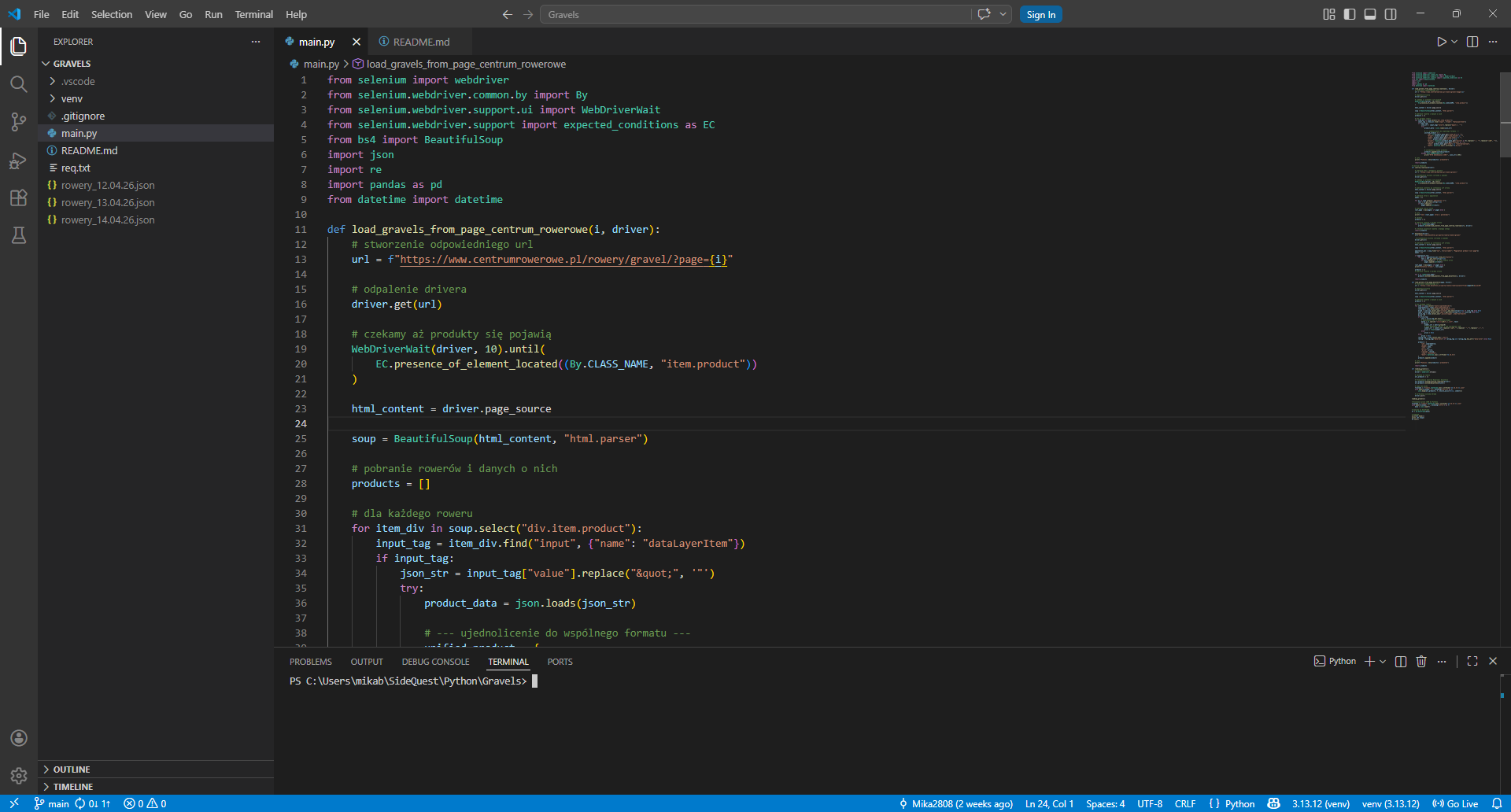Image resolution: width=1511 pixels, height=812 pixels.
Task: Open the Search view in activity bar
Action: [19, 84]
